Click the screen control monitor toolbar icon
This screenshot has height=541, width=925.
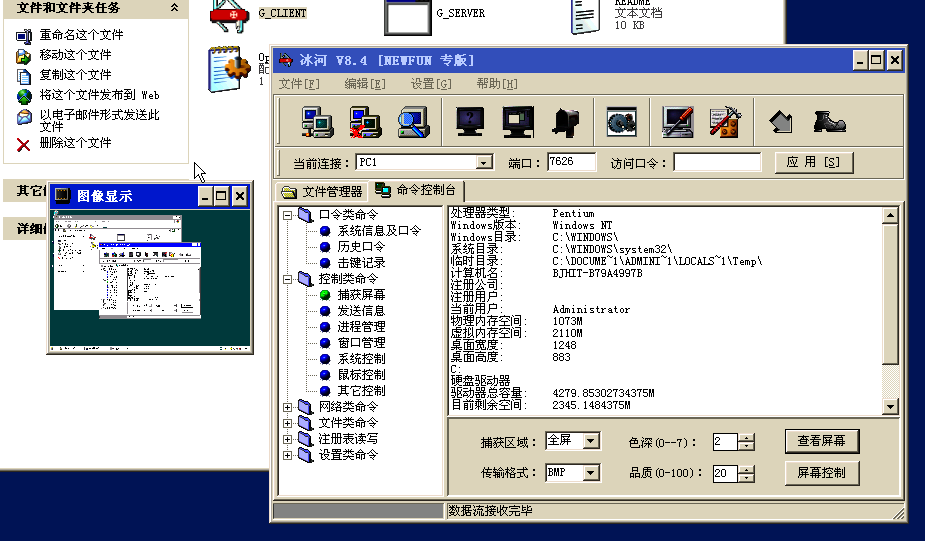518,122
